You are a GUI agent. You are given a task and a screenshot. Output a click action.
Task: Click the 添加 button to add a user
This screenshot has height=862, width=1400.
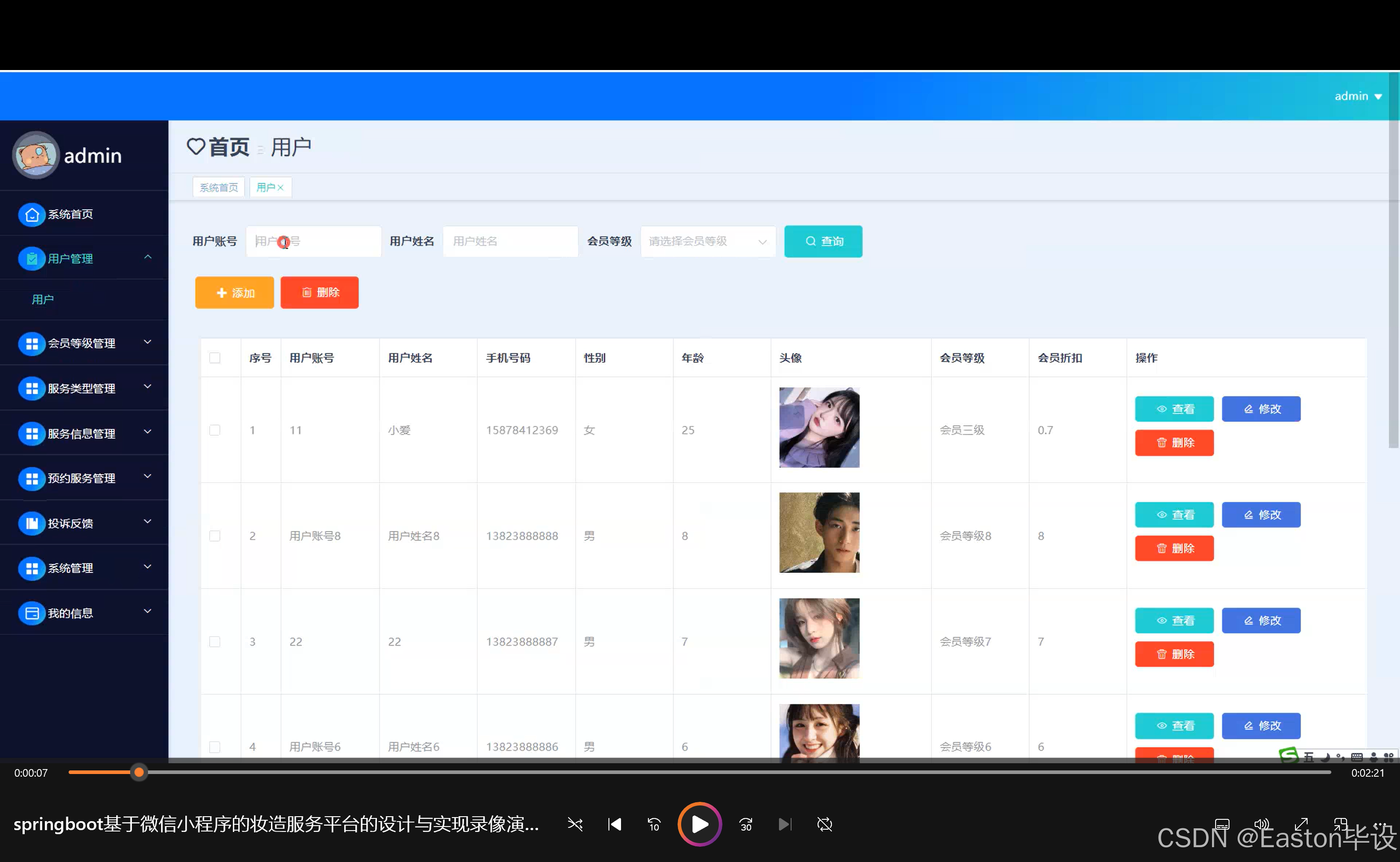tap(234, 292)
